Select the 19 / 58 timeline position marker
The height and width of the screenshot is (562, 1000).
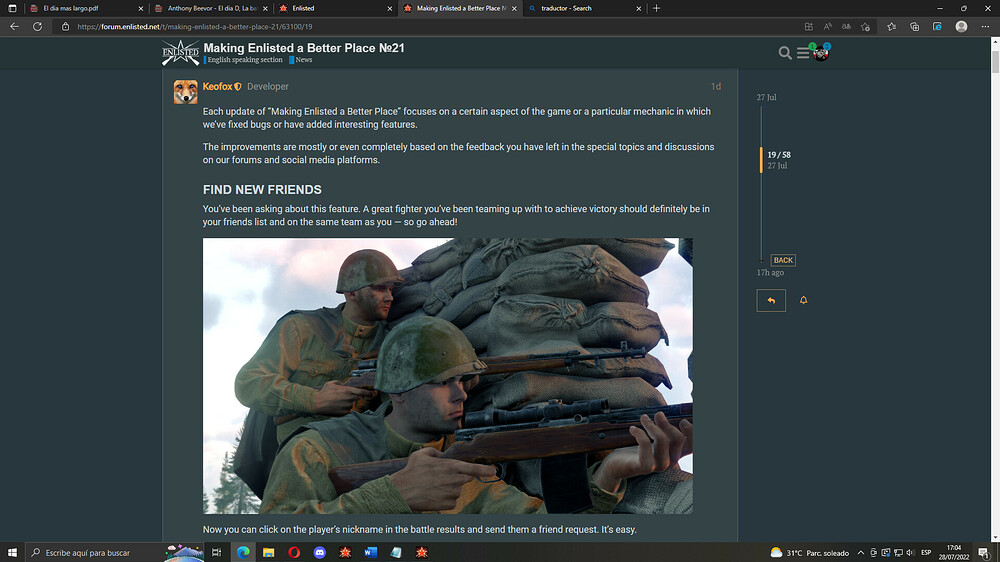click(x=779, y=154)
